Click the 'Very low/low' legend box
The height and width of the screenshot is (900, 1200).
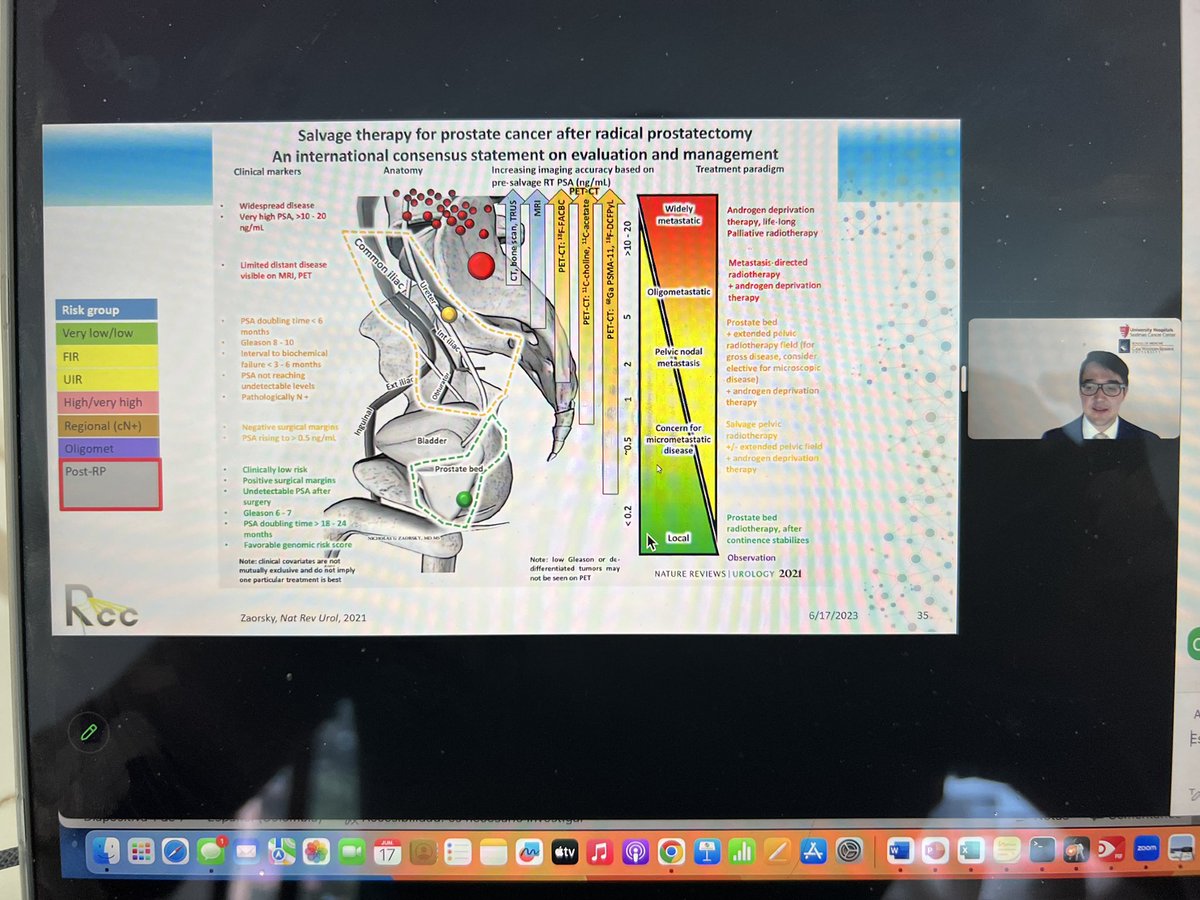pos(109,334)
